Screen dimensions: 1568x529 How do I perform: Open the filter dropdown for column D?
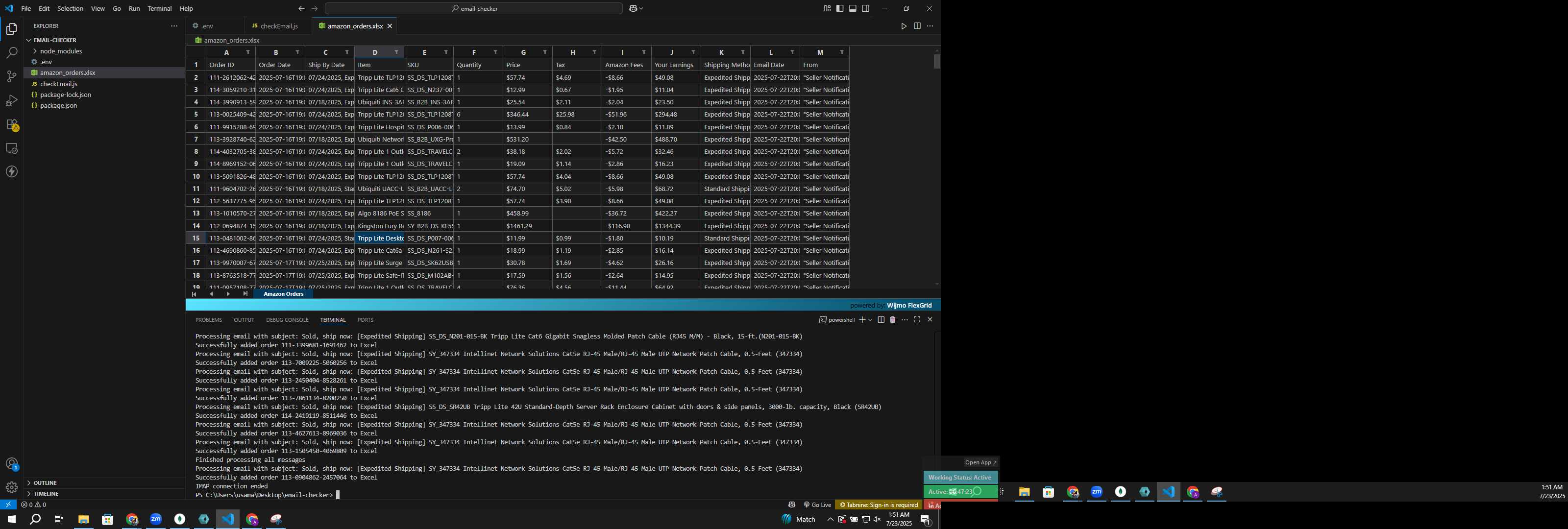tap(396, 52)
